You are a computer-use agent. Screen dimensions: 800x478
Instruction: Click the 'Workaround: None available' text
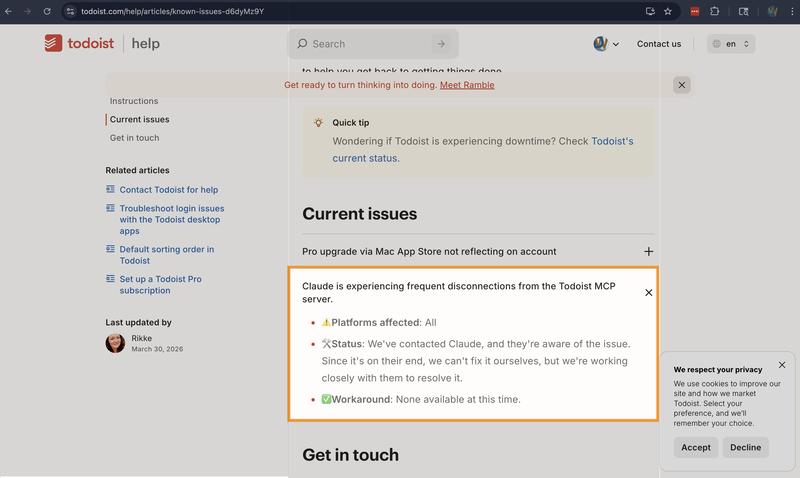pyautogui.click(x=421, y=399)
